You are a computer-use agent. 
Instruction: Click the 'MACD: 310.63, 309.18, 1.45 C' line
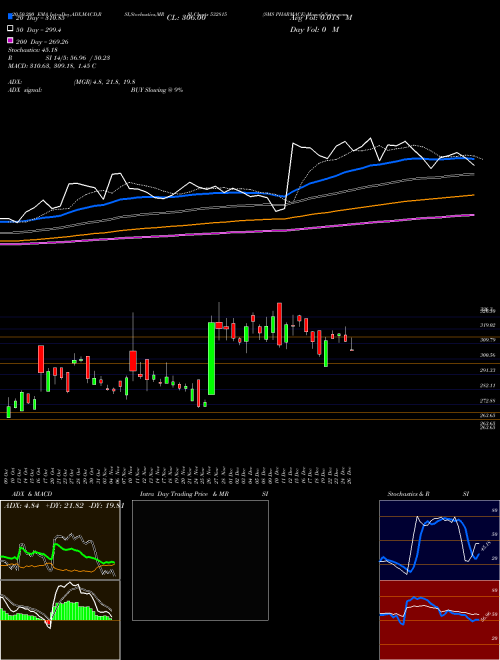click(52, 66)
